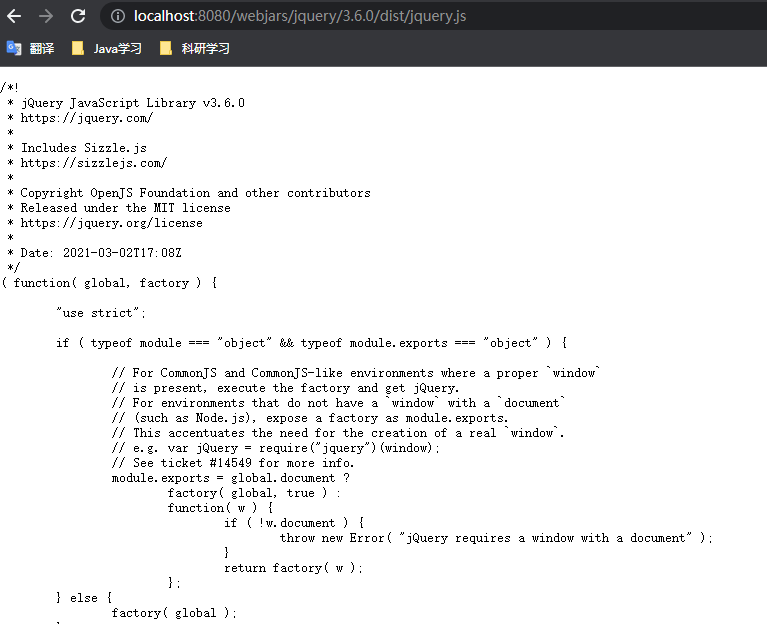Click the yellow Java学习 folder icon

tap(78, 48)
